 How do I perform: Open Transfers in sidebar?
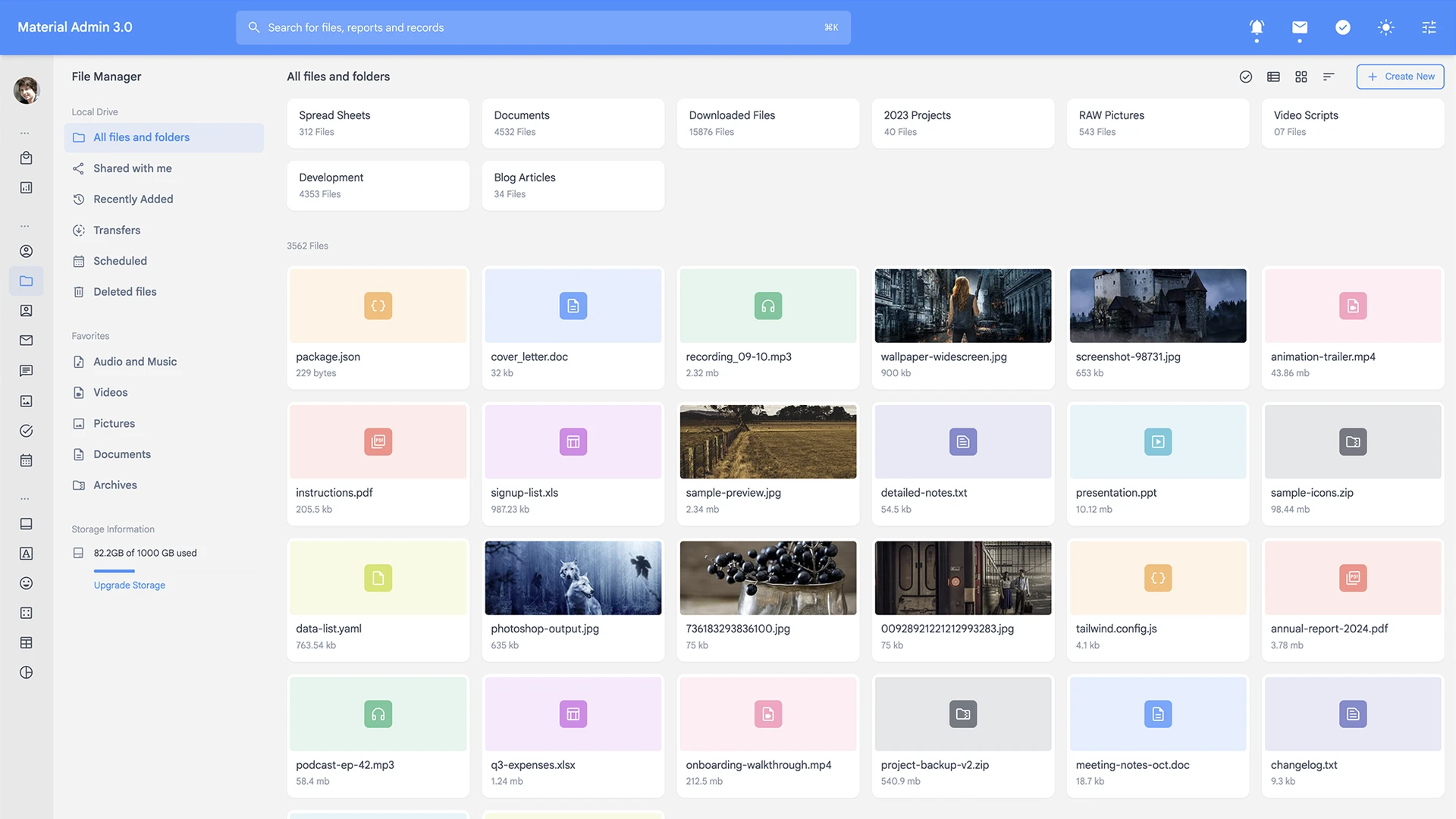point(164,230)
